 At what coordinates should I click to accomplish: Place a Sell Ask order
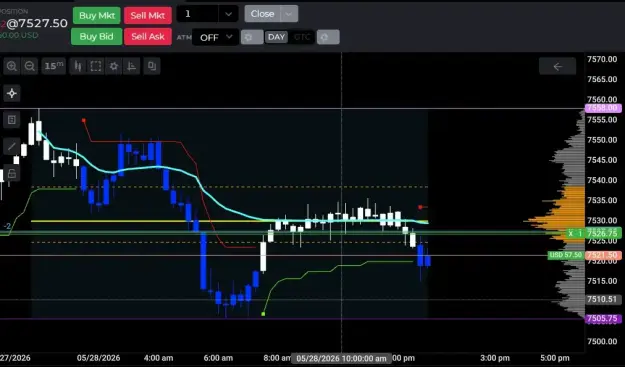tap(148, 37)
